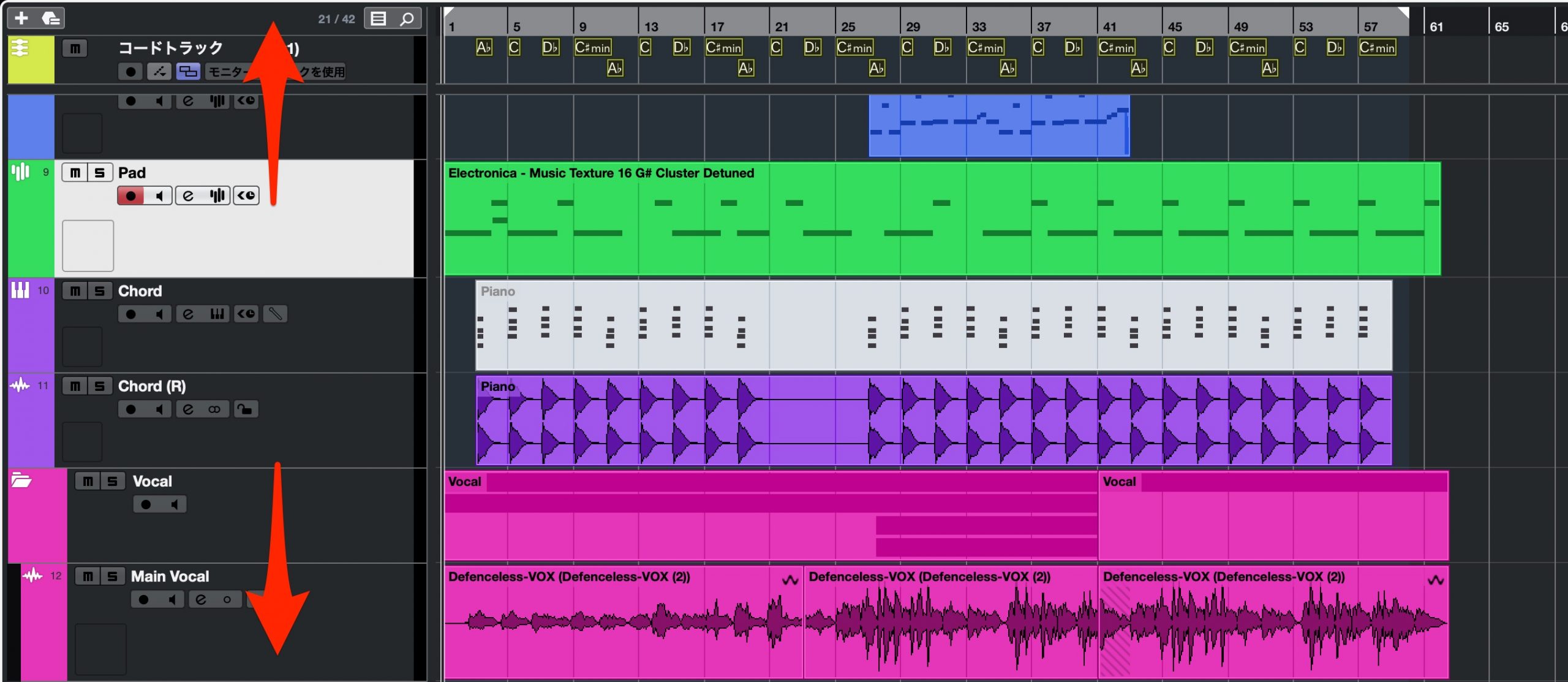This screenshot has height=682, width=1568.
Task: Toggle time base on Chord track
Action: point(246,314)
